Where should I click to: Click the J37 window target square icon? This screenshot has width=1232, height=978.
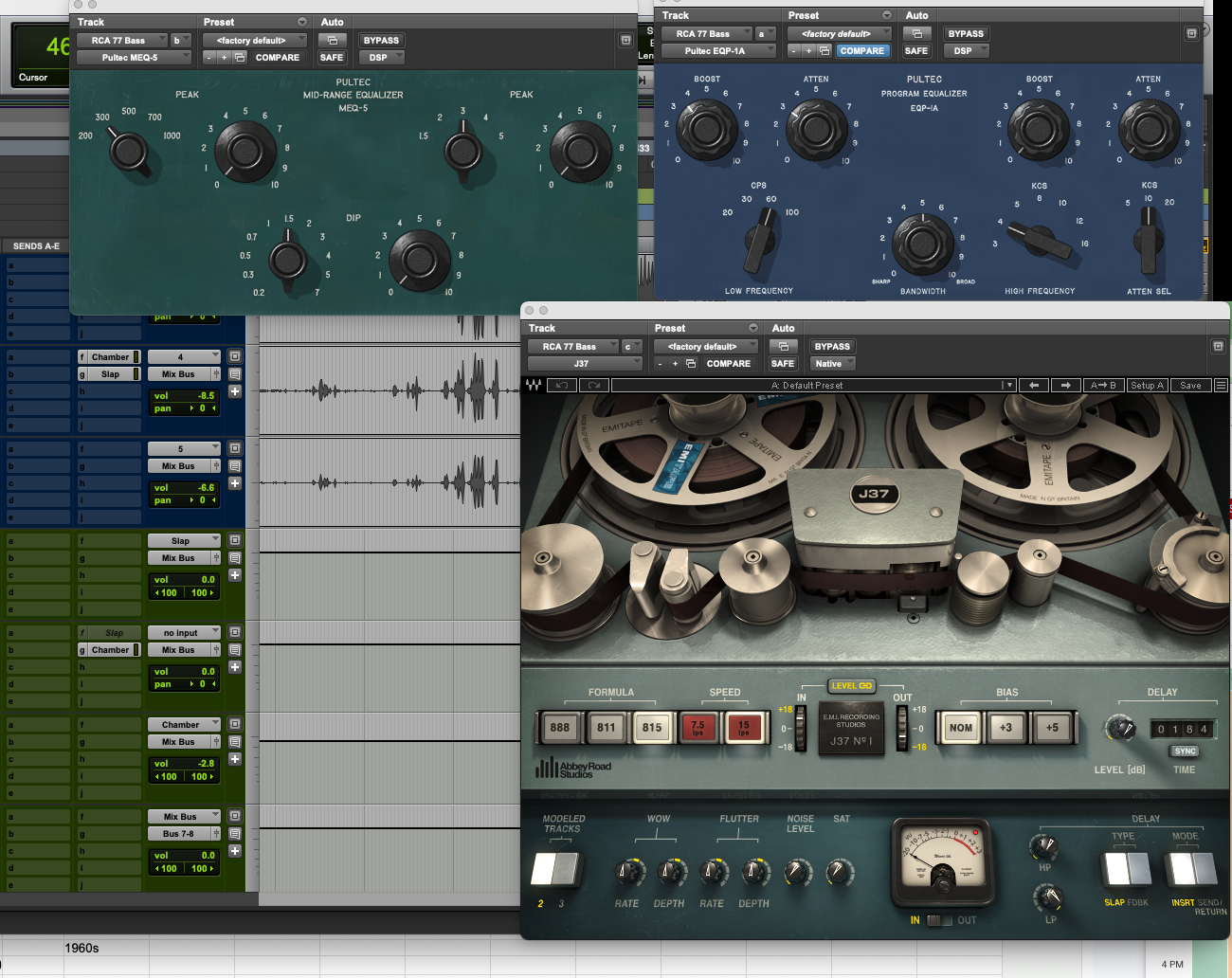pyautogui.click(x=1218, y=347)
